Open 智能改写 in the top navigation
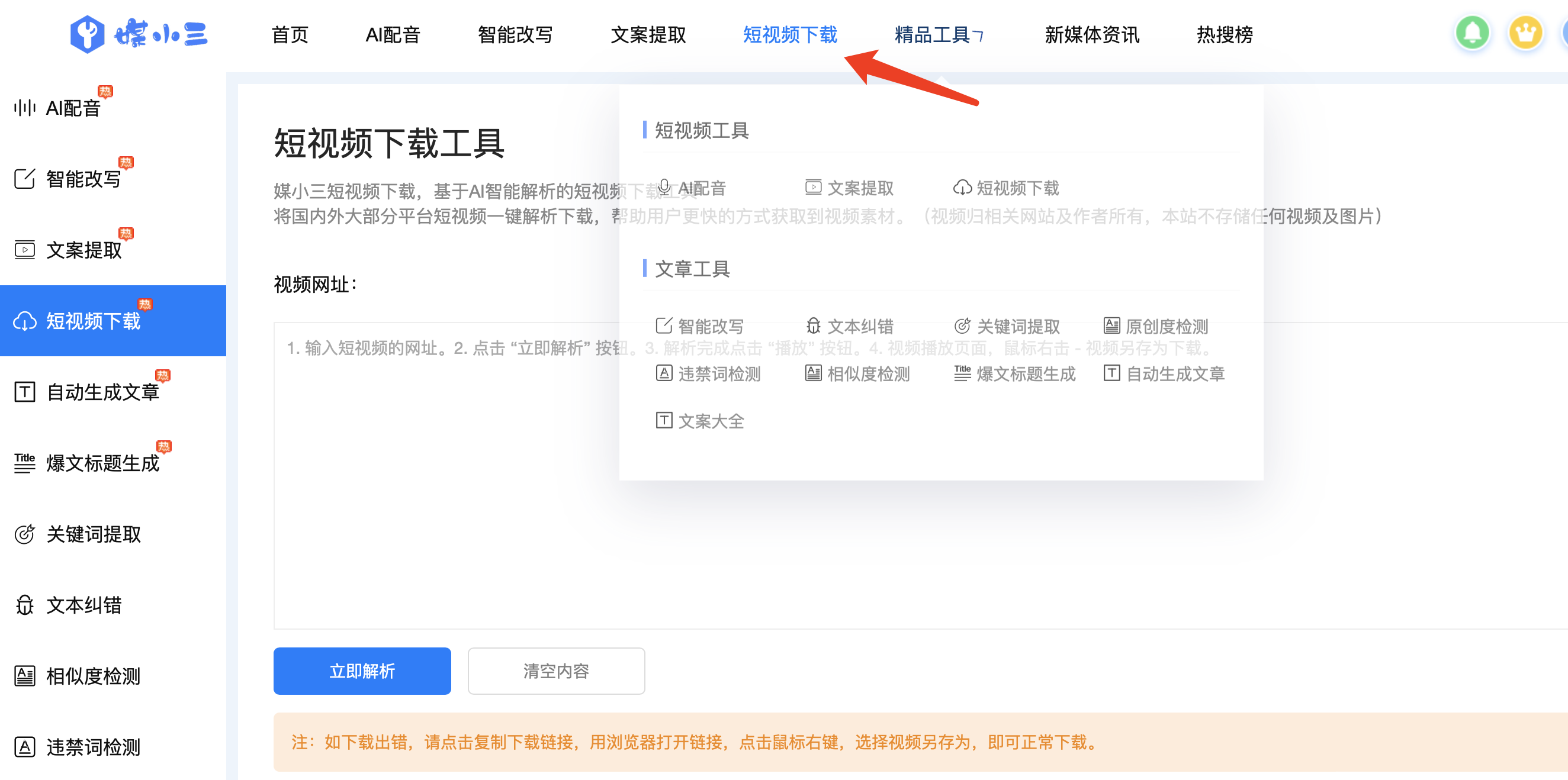 pyautogui.click(x=515, y=35)
